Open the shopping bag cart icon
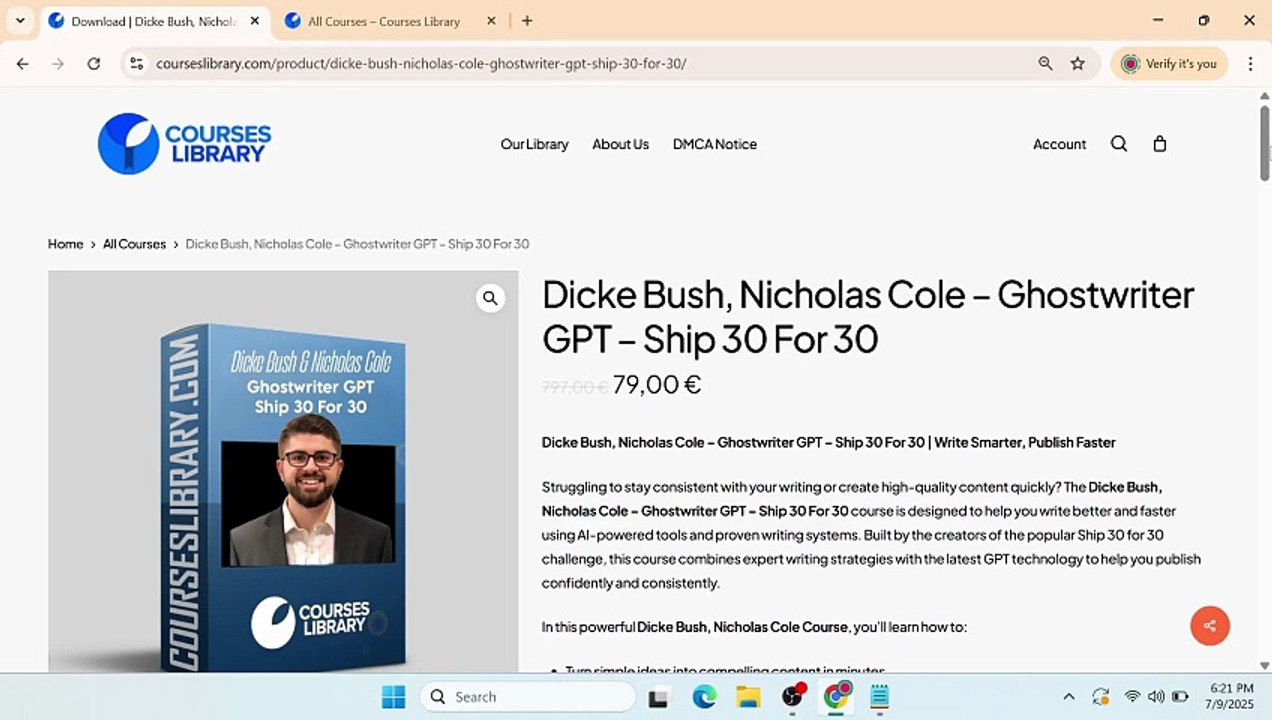Image resolution: width=1272 pixels, height=720 pixels. point(1160,144)
